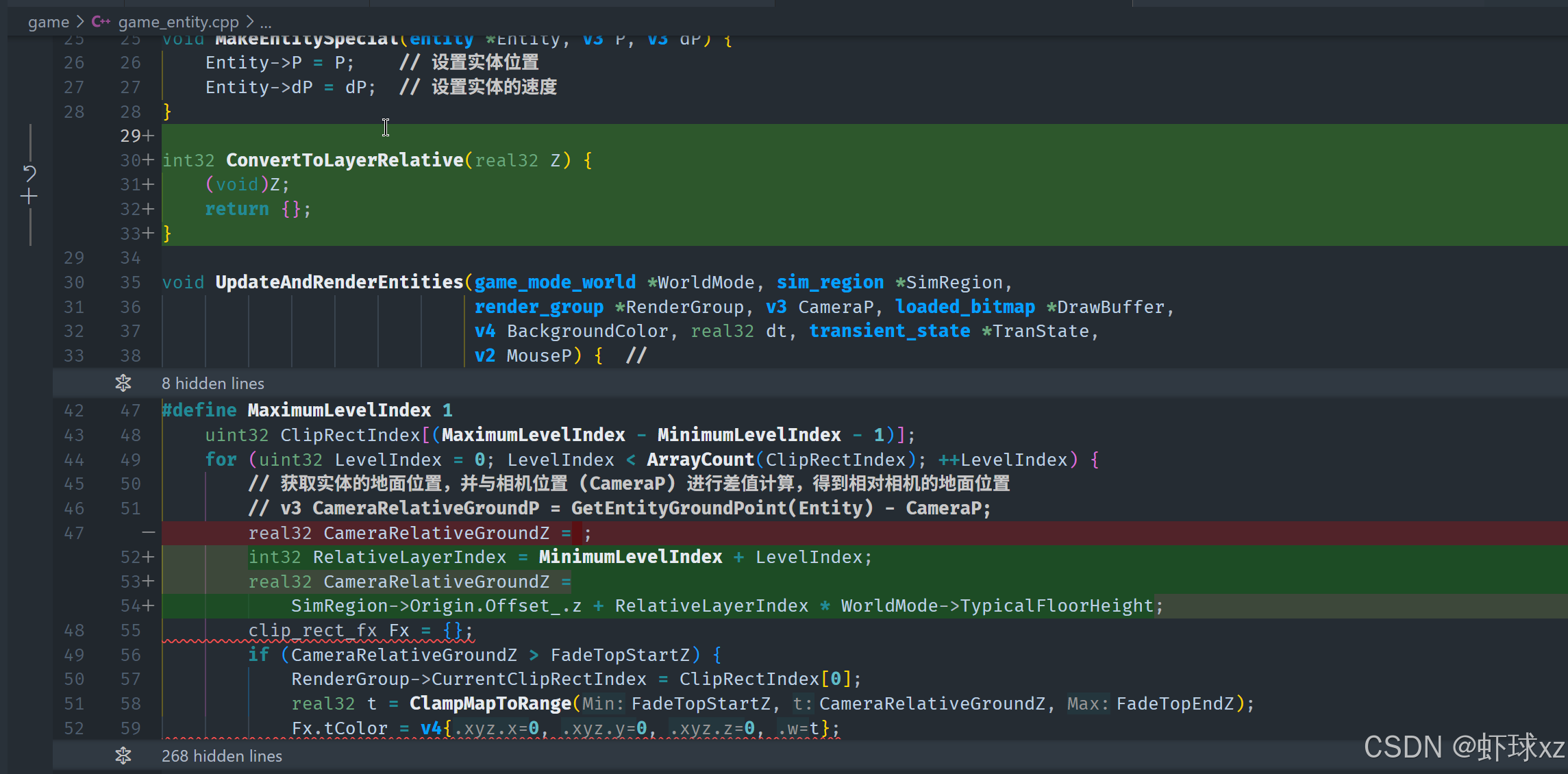Click the revert block arrow icon
This screenshot has height=774, width=1568.
tap(29, 172)
